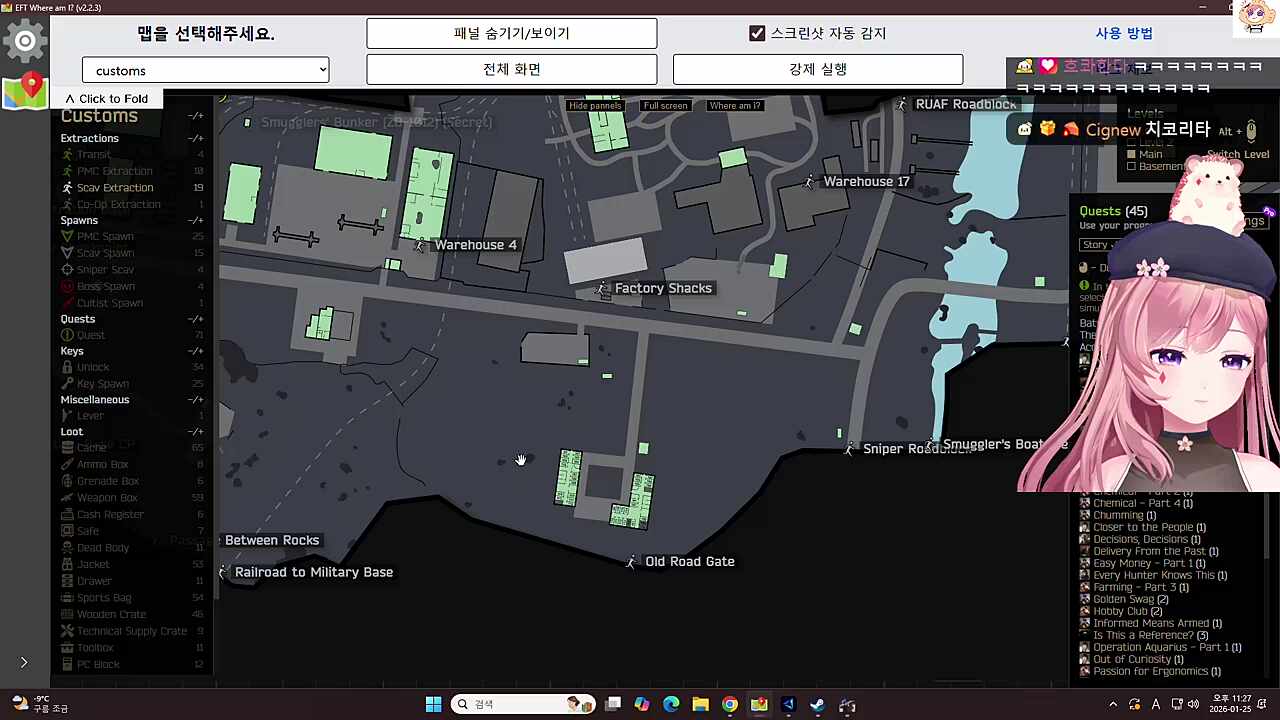Click the 전체 화면 button
The height and width of the screenshot is (720, 1280).
512,69
